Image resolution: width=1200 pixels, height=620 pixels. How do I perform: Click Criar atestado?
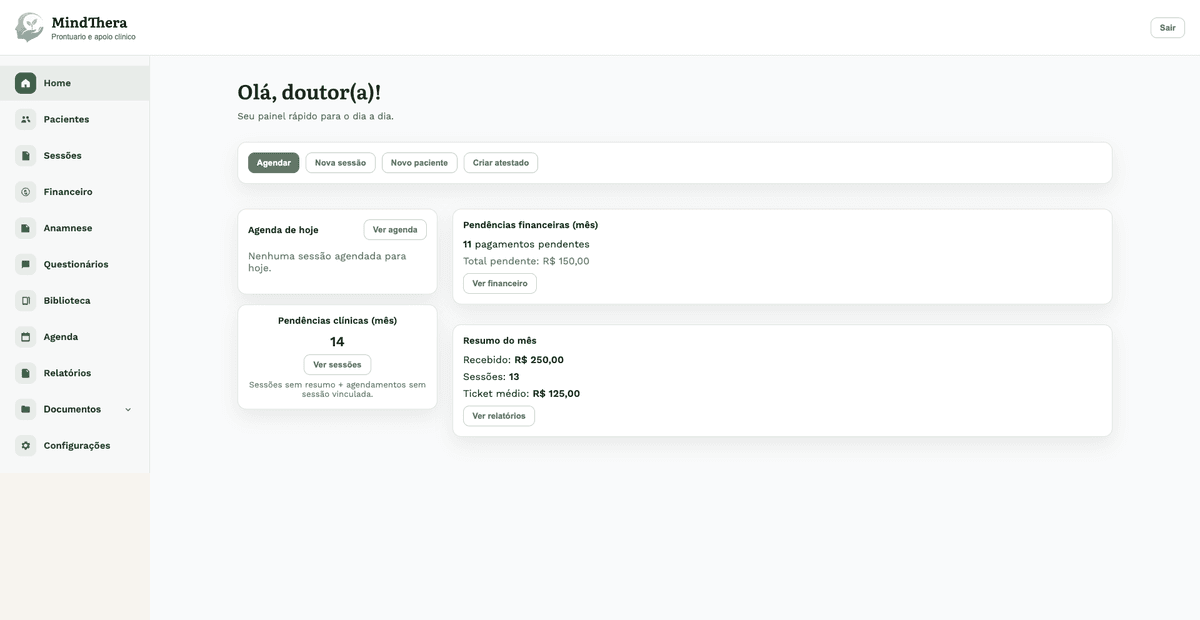[x=501, y=161]
